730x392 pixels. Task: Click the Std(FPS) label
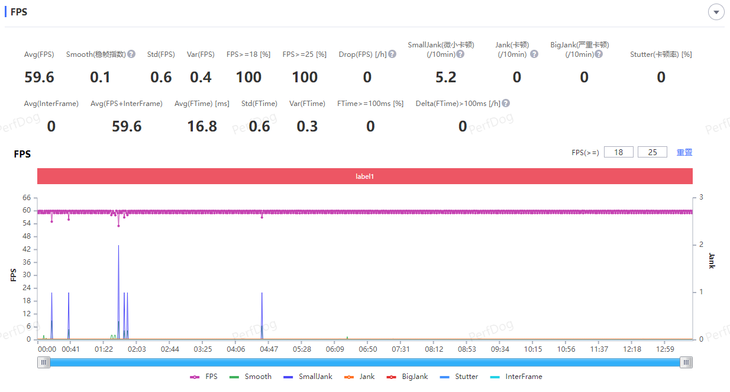(161, 54)
